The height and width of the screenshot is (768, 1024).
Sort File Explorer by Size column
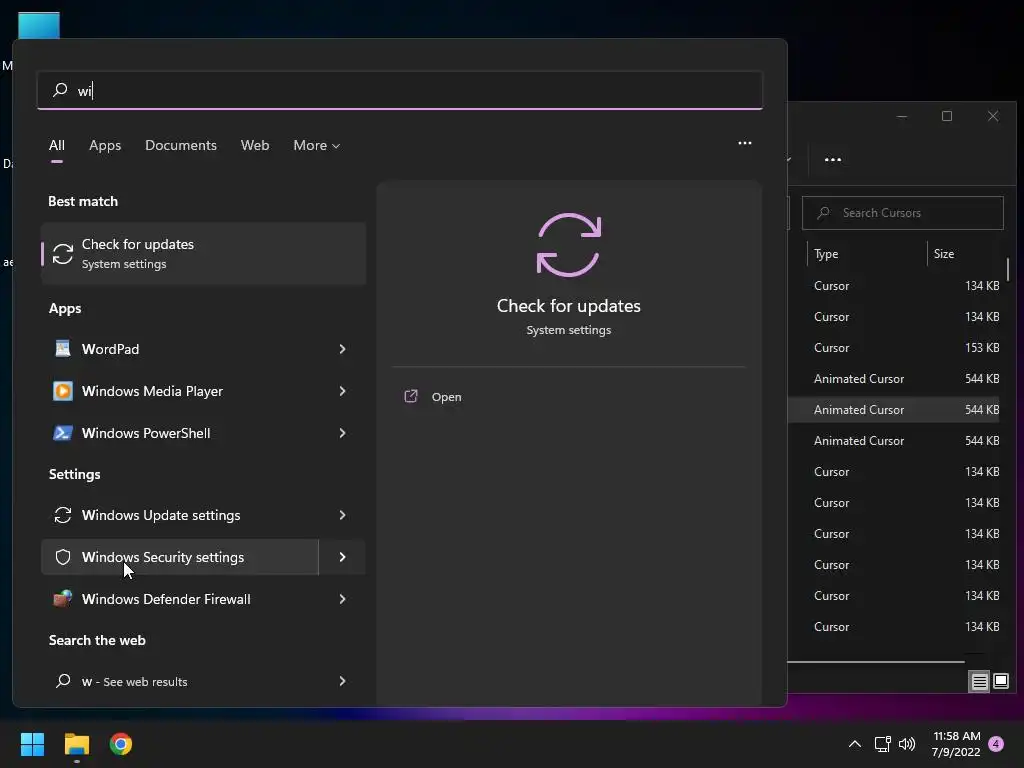click(x=944, y=254)
